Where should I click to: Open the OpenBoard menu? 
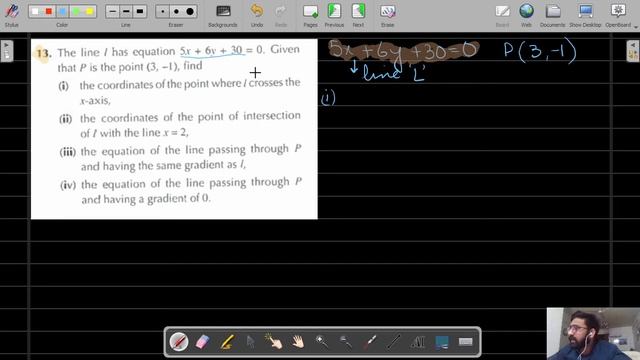pyautogui.click(x=618, y=15)
